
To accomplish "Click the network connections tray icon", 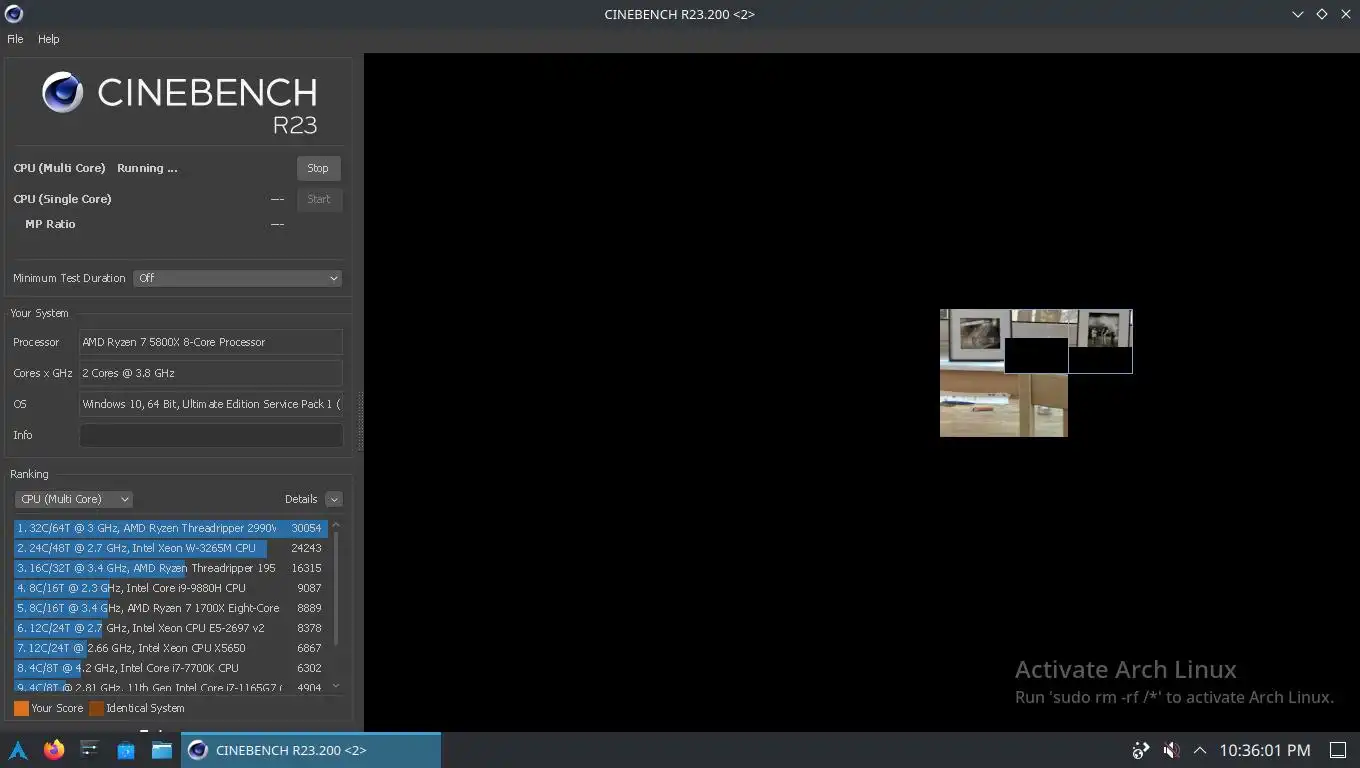I will tap(1140, 750).
